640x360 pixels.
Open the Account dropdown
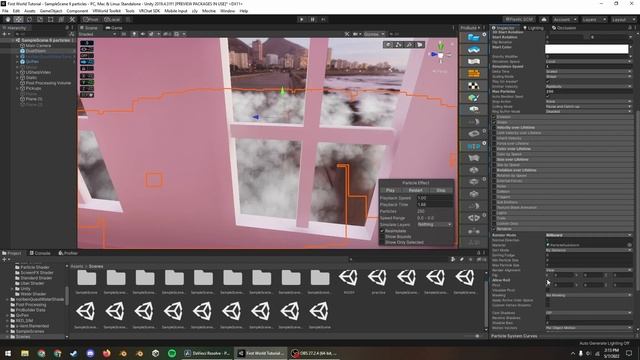coord(564,19)
